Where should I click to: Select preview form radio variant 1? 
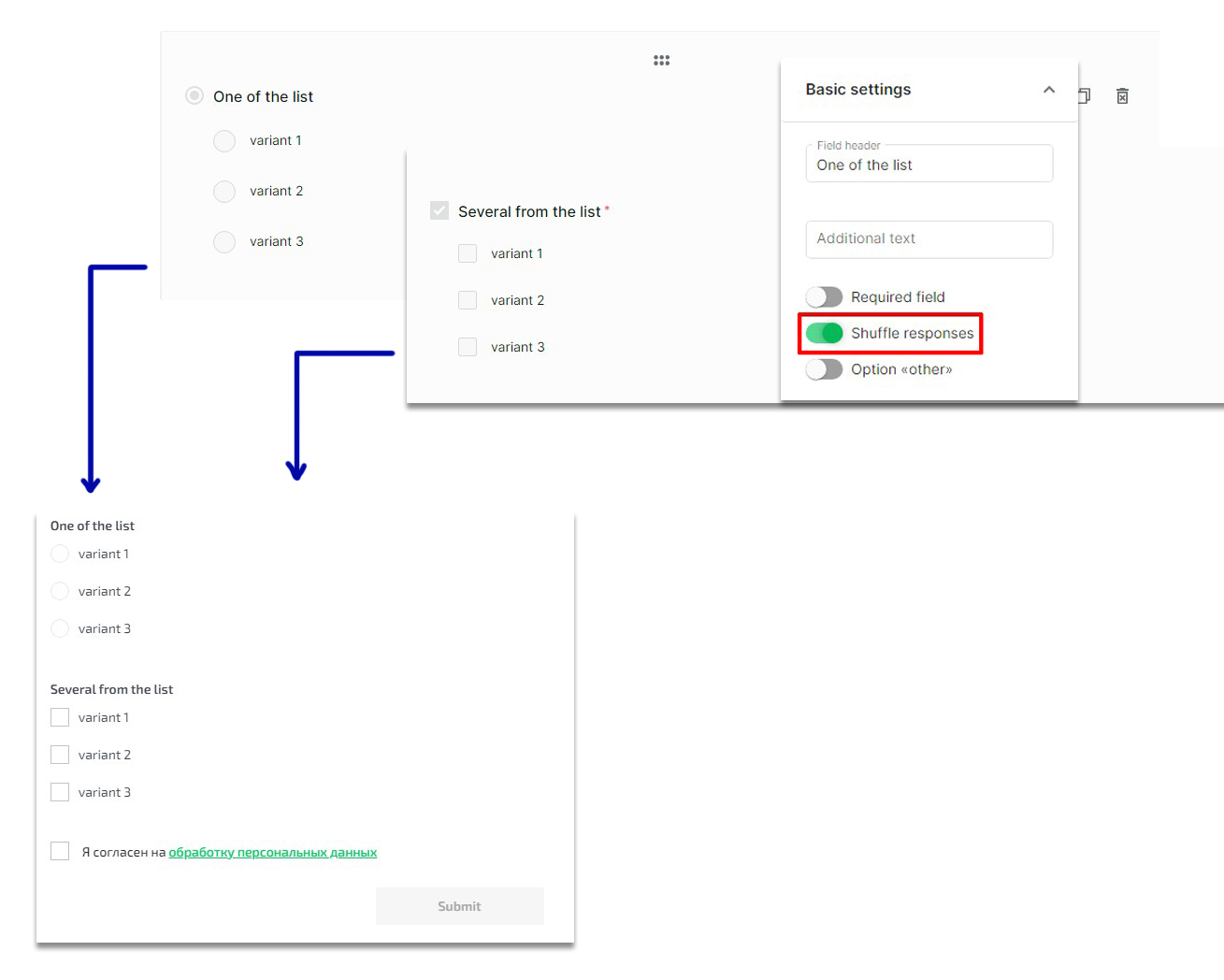[x=60, y=554]
